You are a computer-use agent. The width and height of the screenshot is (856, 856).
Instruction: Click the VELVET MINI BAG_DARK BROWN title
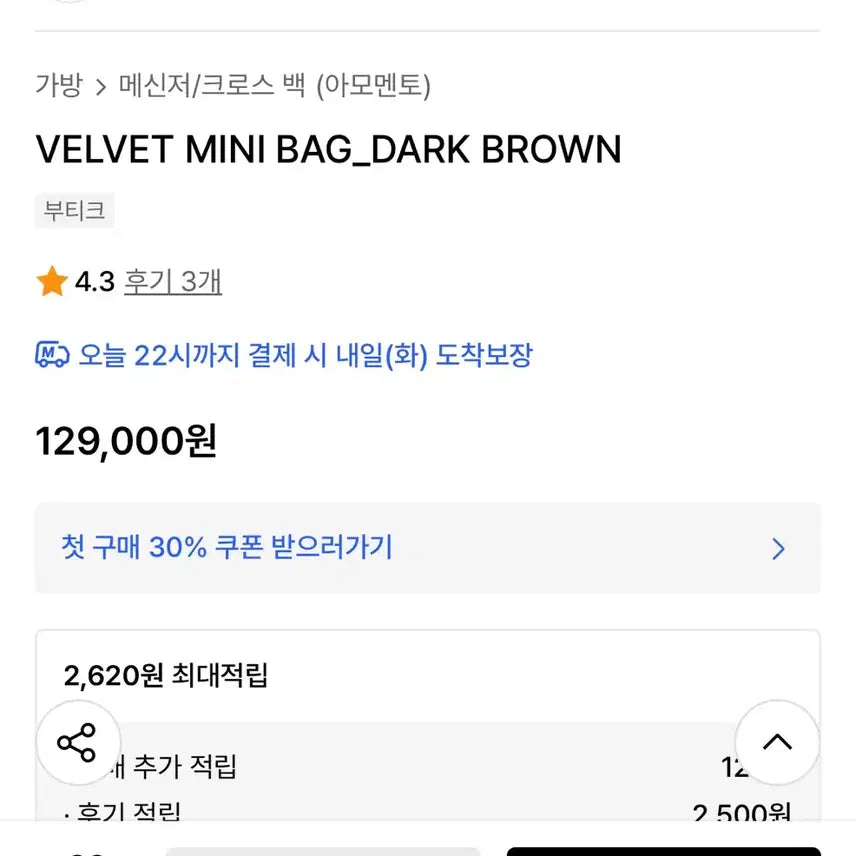(329, 148)
